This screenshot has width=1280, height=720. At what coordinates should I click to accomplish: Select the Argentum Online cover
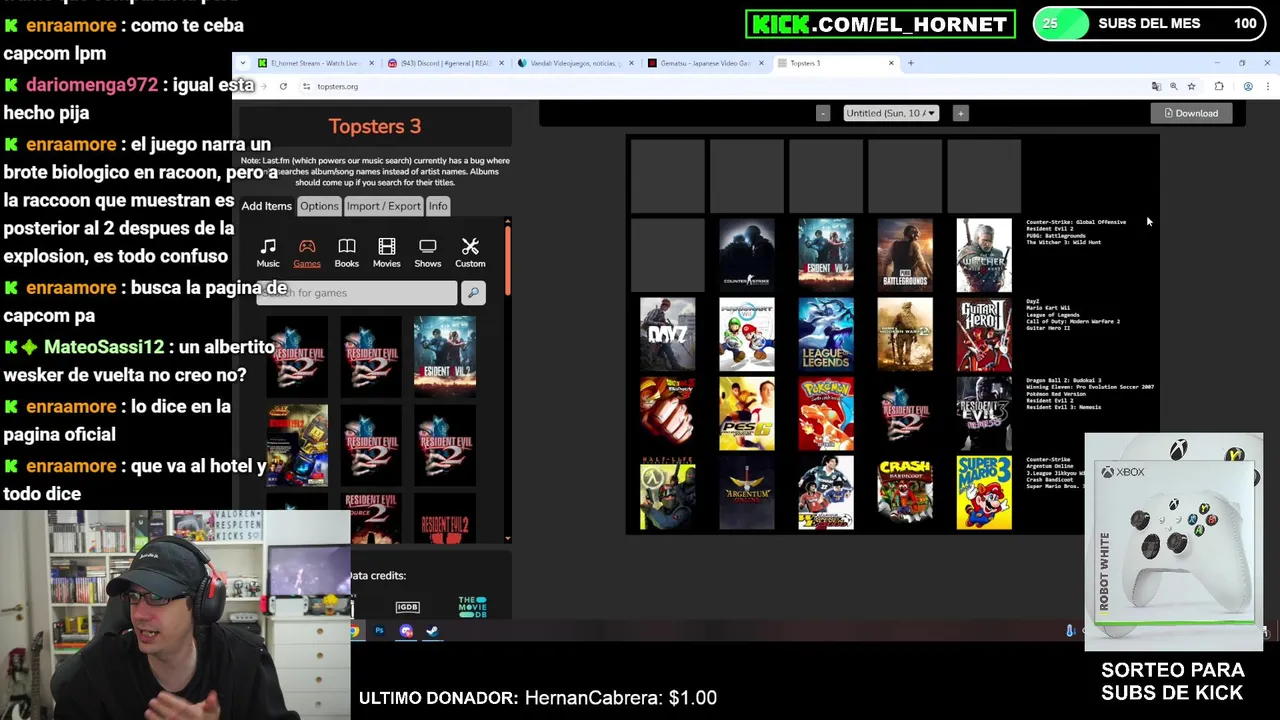coord(747,492)
